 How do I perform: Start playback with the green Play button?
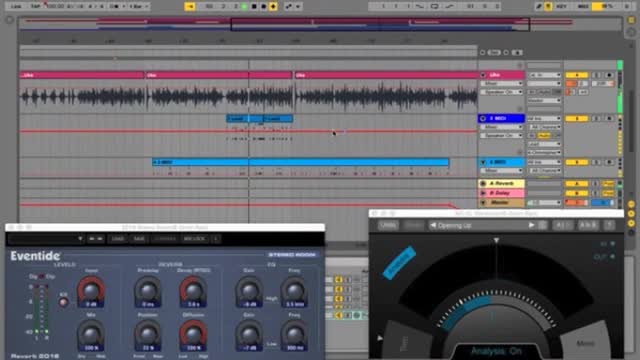point(244,7)
